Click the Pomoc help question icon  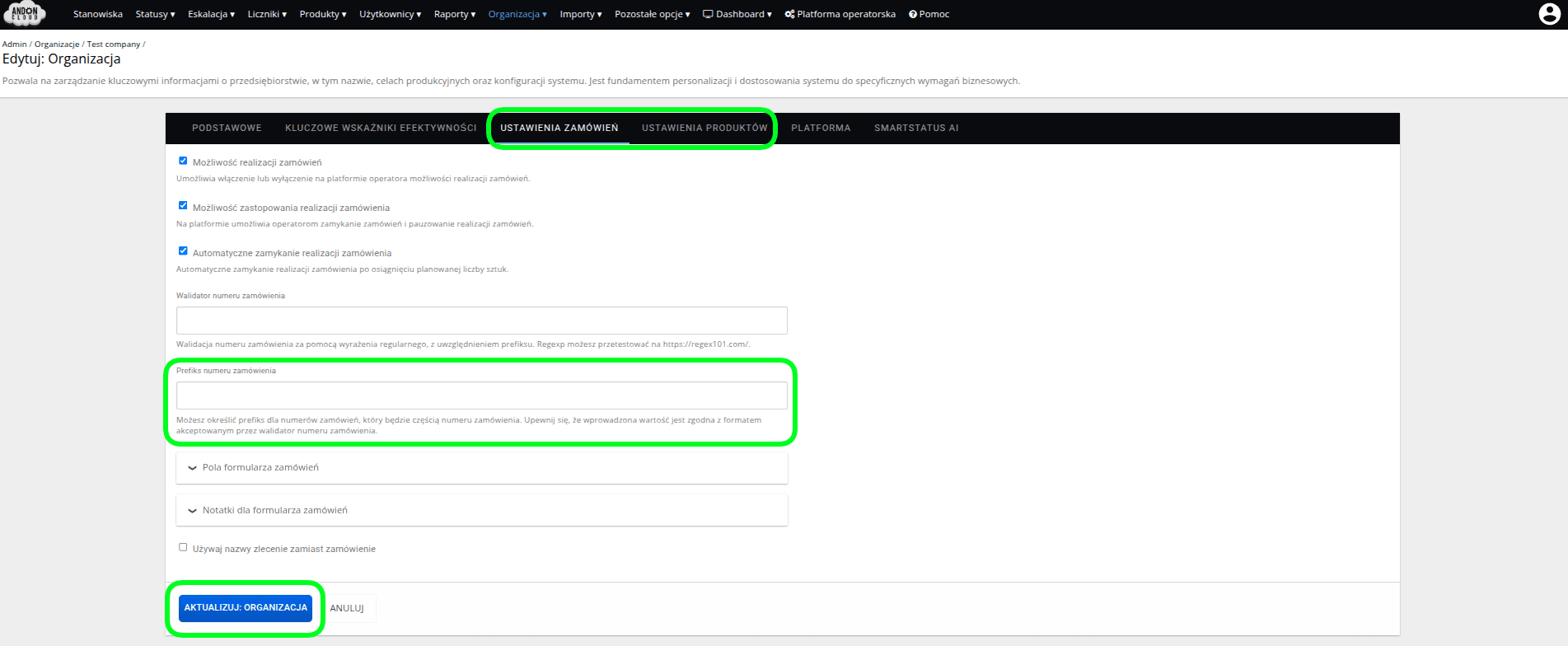click(x=929, y=14)
